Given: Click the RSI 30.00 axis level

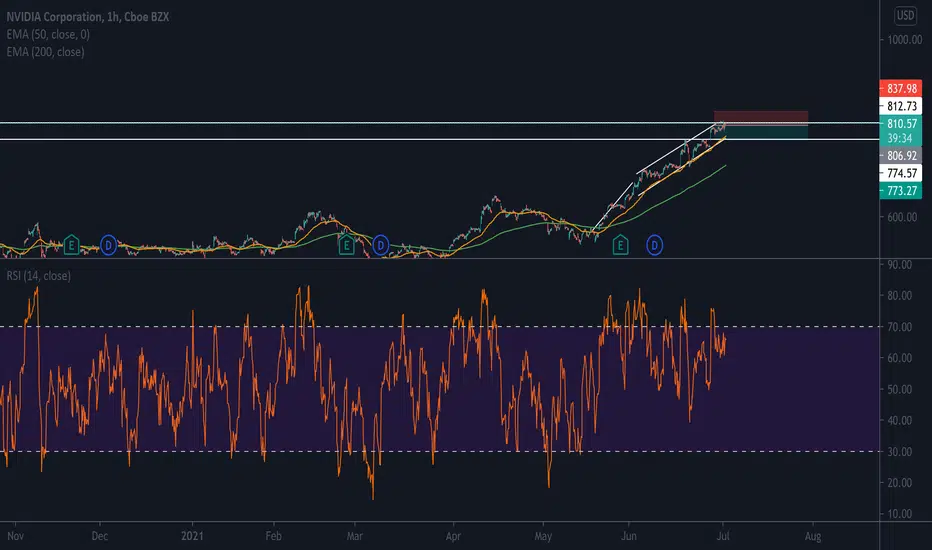Looking at the screenshot, I should [899, 452].
